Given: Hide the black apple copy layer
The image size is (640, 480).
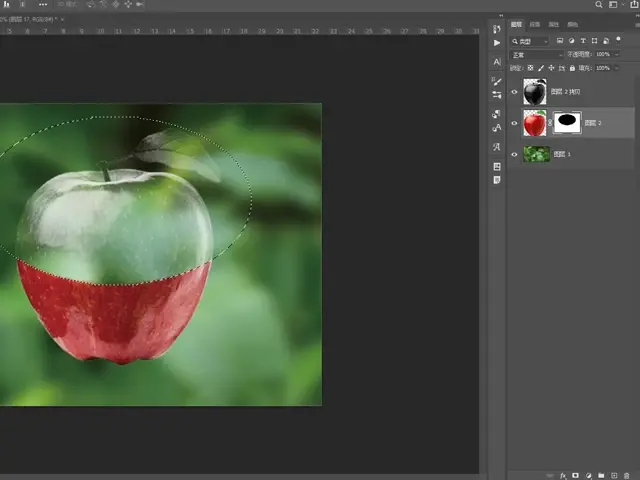Looking at the screenshot, I should 515,92.
